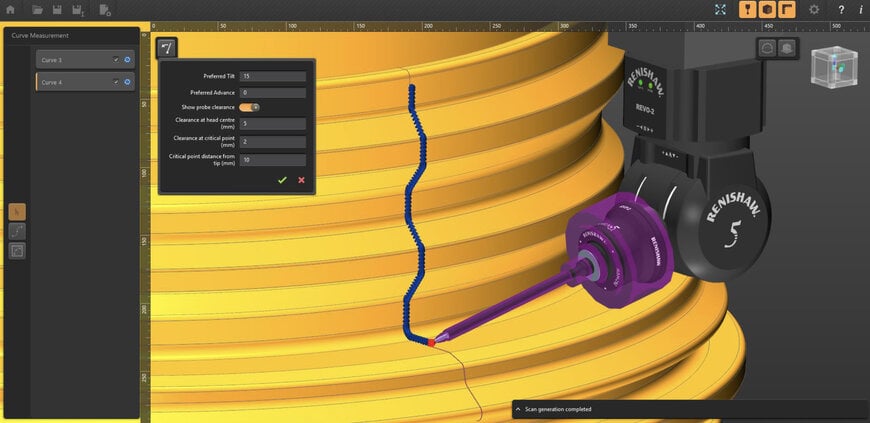870x423 pixels.
Task: Open help with the question mark
Action: (x=841, y=9)
